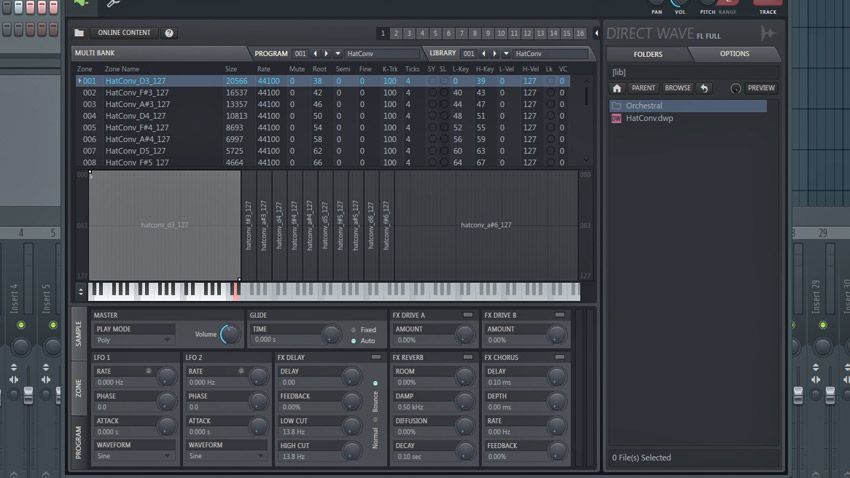Switch to the Options tab
Image resolution: width=850 pixels, height=478 pixels.
point(734,54)
